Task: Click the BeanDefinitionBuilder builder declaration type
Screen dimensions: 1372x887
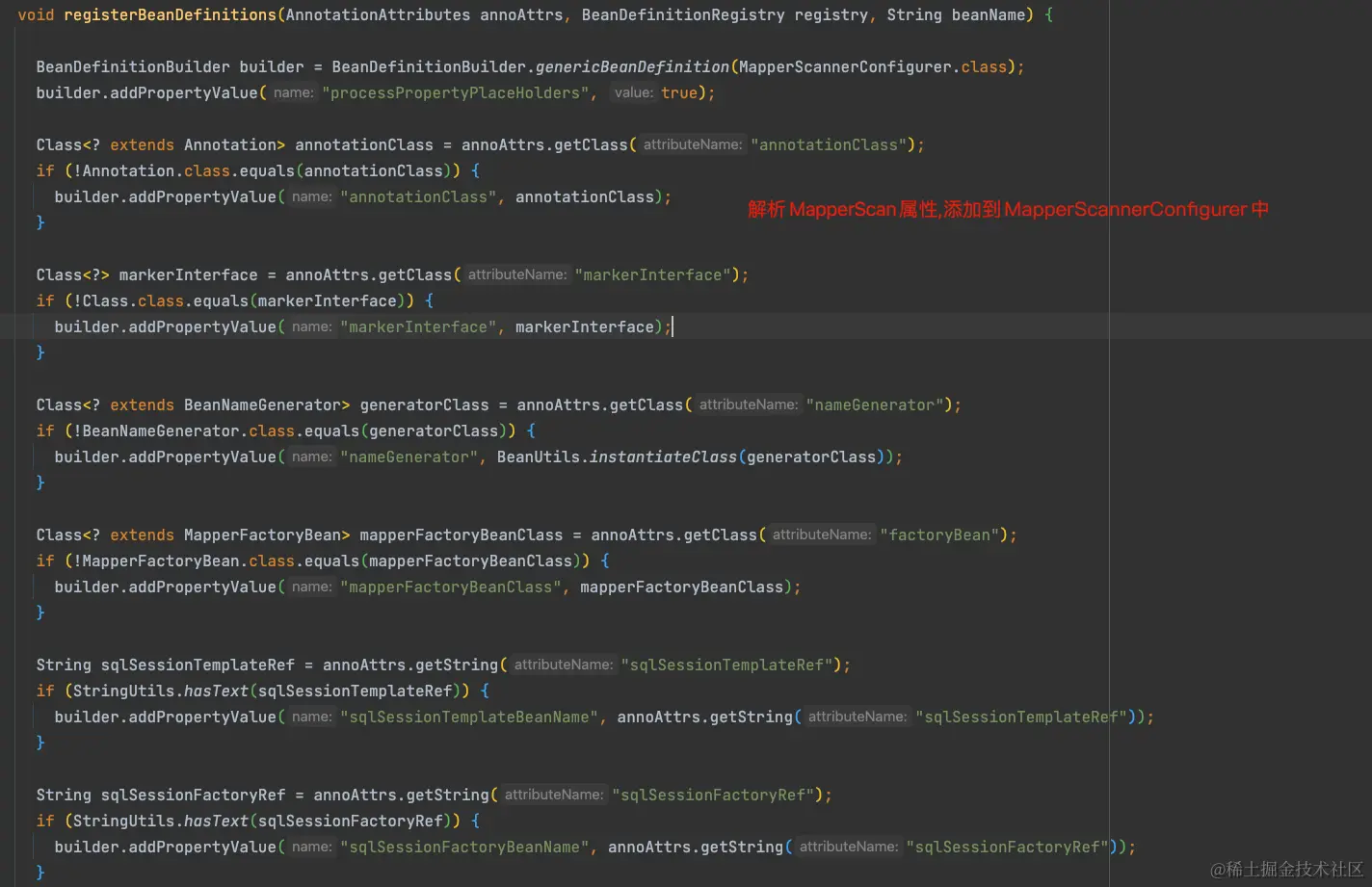Action: pyautogui.click(x=133, y=66)
